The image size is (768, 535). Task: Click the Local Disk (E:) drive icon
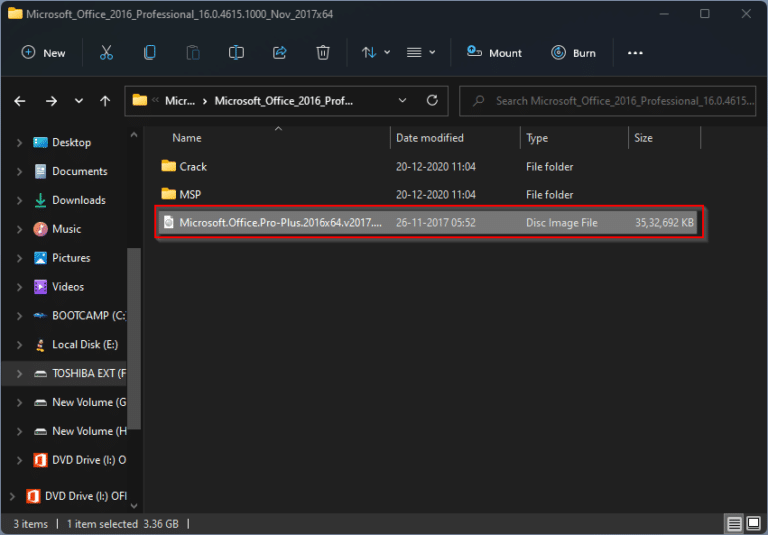pos(40,345)
